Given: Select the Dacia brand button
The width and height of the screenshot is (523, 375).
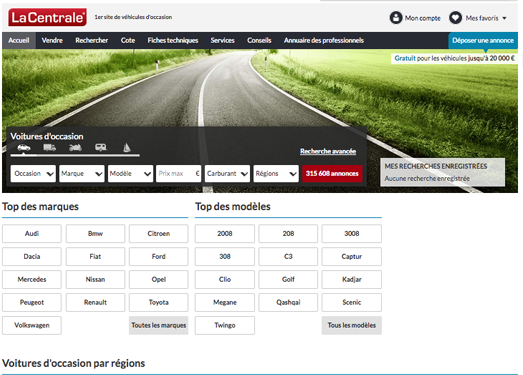Looking at the screenshot, I should [x=32, y=257].
